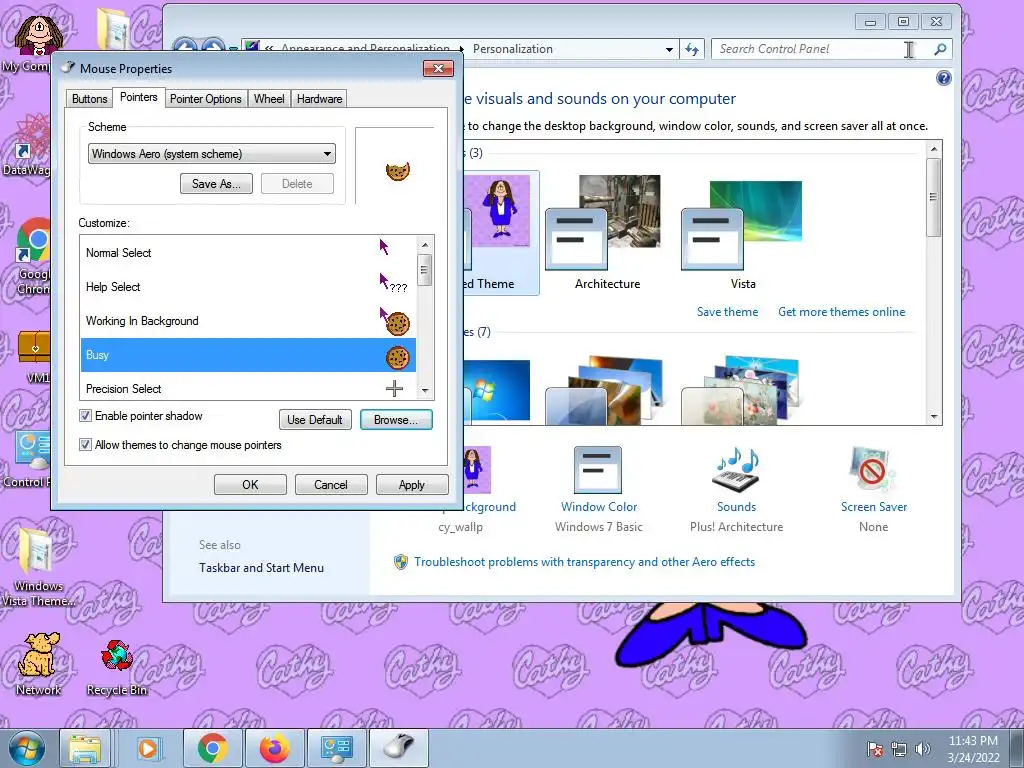The height and width of the screenshot is (768, 1024).
Task: Select the Architecture theme
Action: (x=607, y=232)
